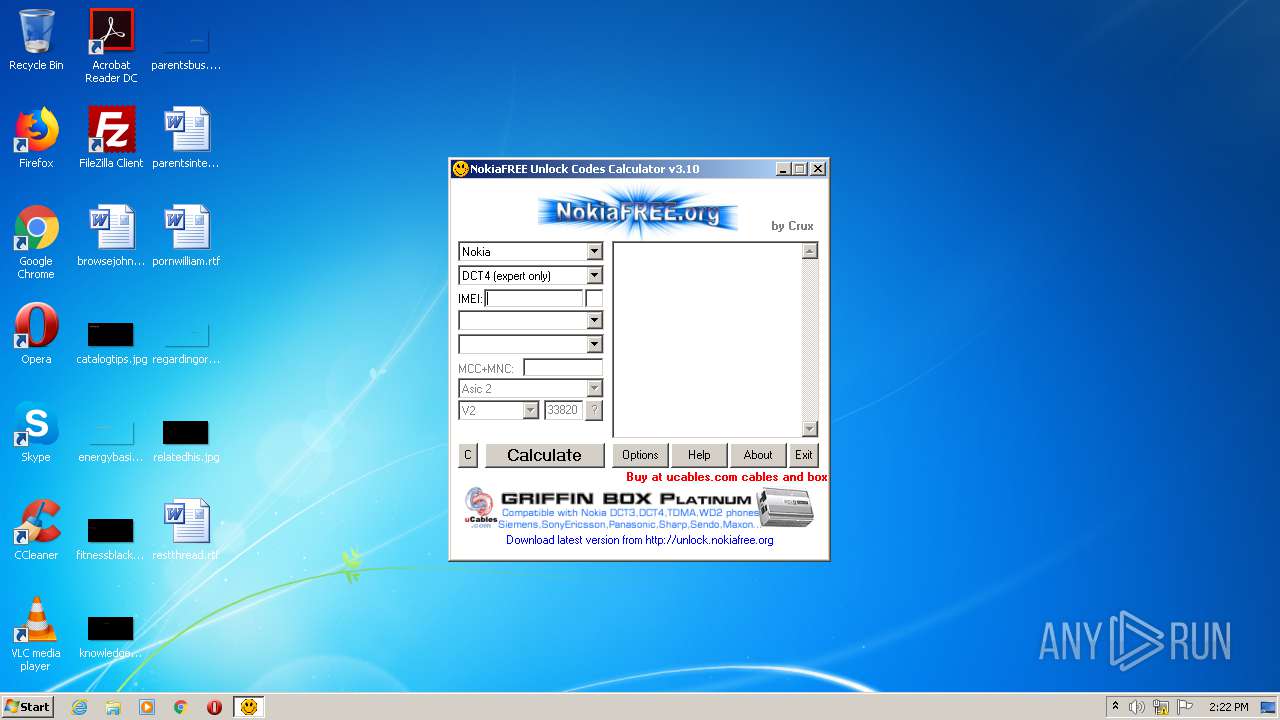Click results box scroll up arrow

(810, 251)
